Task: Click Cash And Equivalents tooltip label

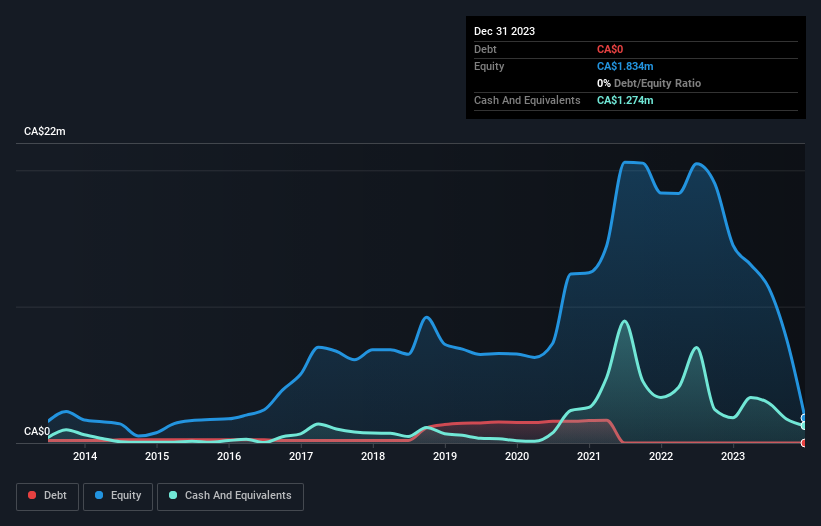Action: tap(527, 100)
